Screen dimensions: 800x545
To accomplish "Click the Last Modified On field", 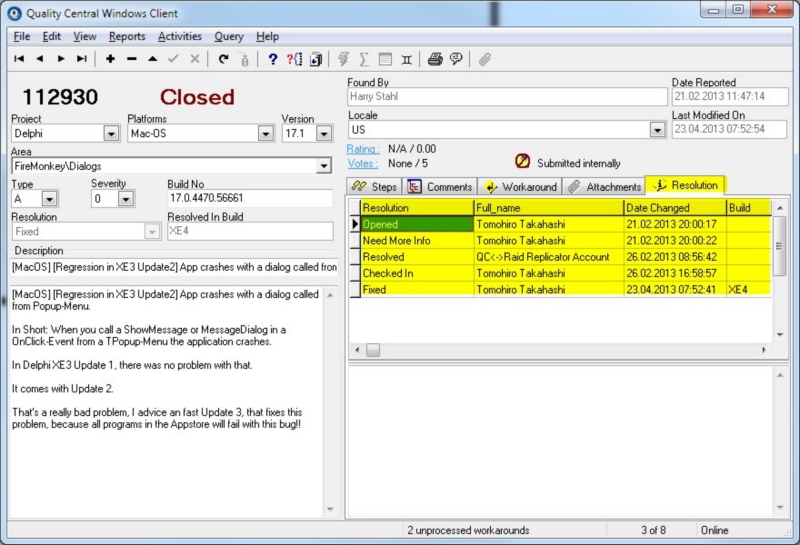I will [730, 129].
